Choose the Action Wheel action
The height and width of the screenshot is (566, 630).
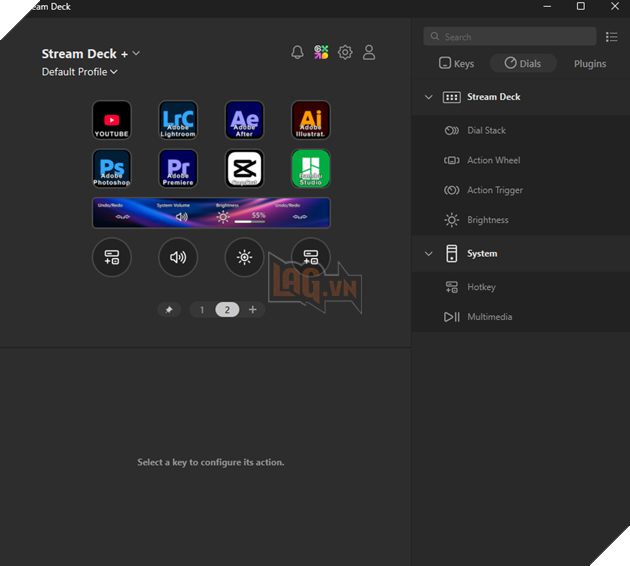pyautogui.click(x=521, y=160)
